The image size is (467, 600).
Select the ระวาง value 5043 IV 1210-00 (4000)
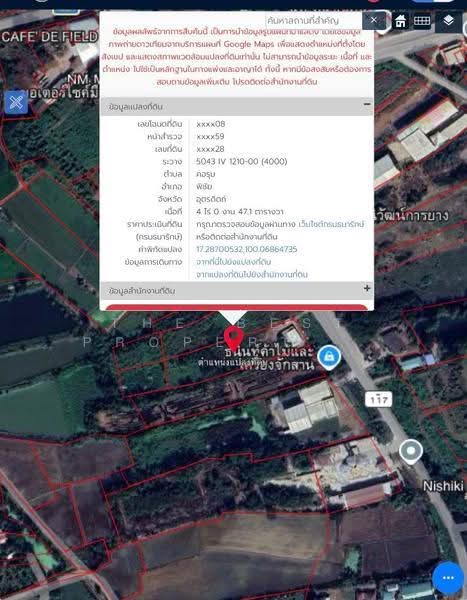coord(242,161)
